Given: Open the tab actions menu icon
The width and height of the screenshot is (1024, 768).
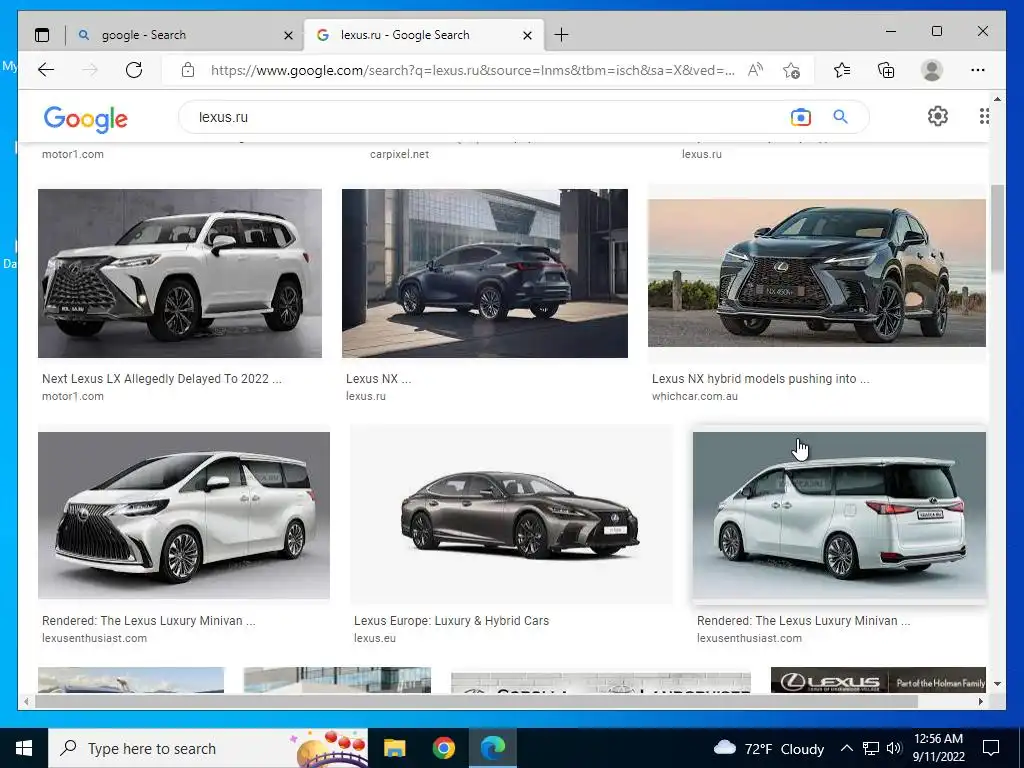Looking at the screenshot, I should click(x=42, y=35).
